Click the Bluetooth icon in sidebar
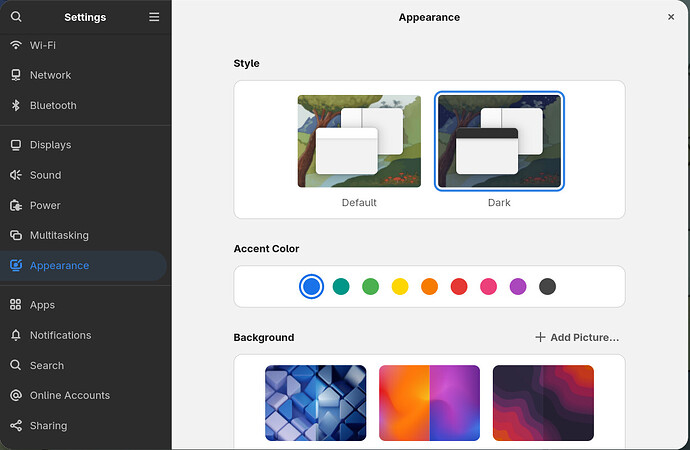Image resolution: width=690 pixels, height=450 pixels. (16, 105)
